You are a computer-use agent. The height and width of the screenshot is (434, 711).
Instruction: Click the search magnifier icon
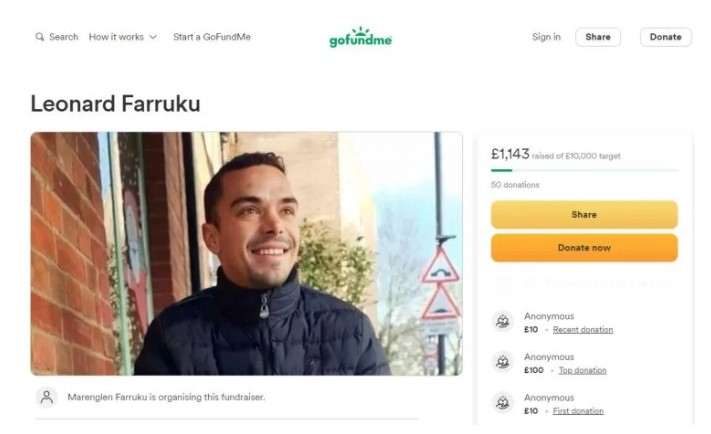coord(39,37)
